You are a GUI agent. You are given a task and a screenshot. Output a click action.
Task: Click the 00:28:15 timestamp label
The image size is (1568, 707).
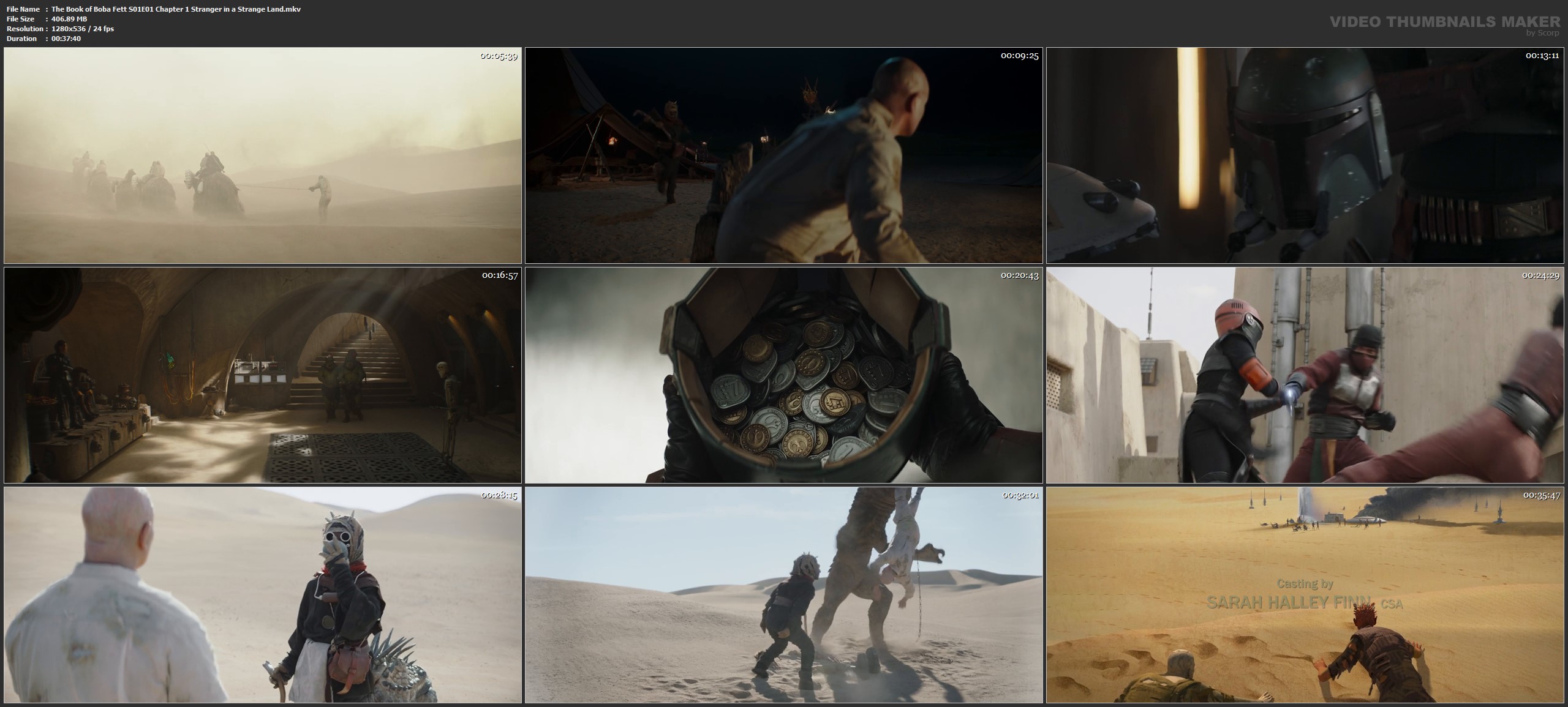pyautogui.click(x=499, y=495)
